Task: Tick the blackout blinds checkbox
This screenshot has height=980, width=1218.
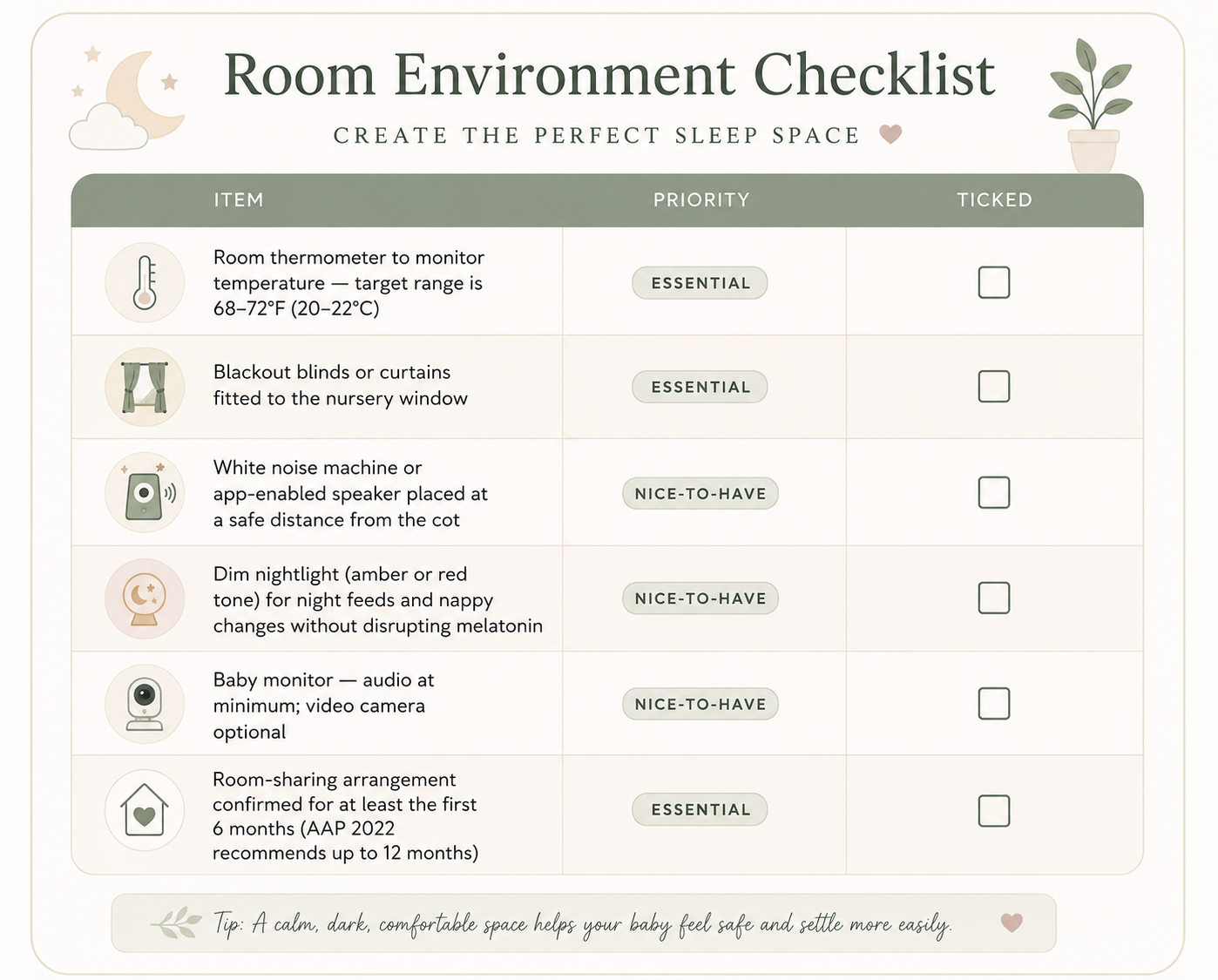Action: [994, 386]
